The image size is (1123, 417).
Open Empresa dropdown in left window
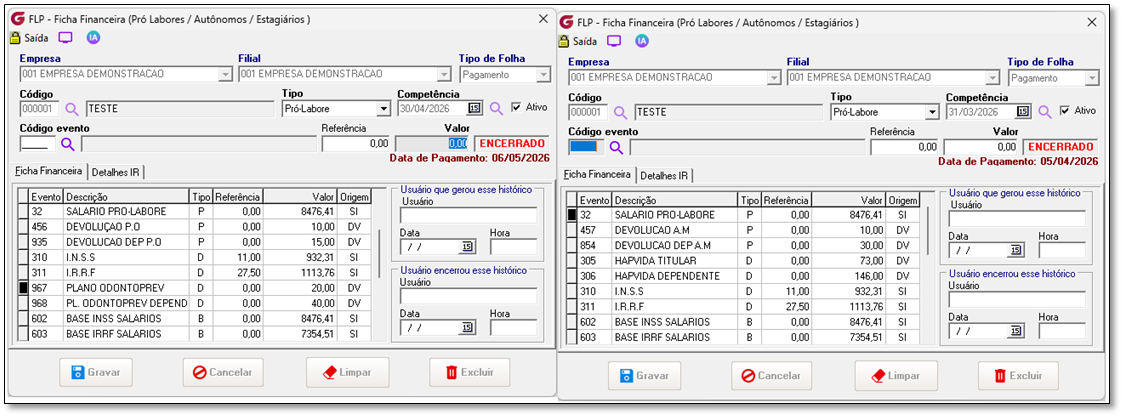pyautogui.click(x=225, y=74)
